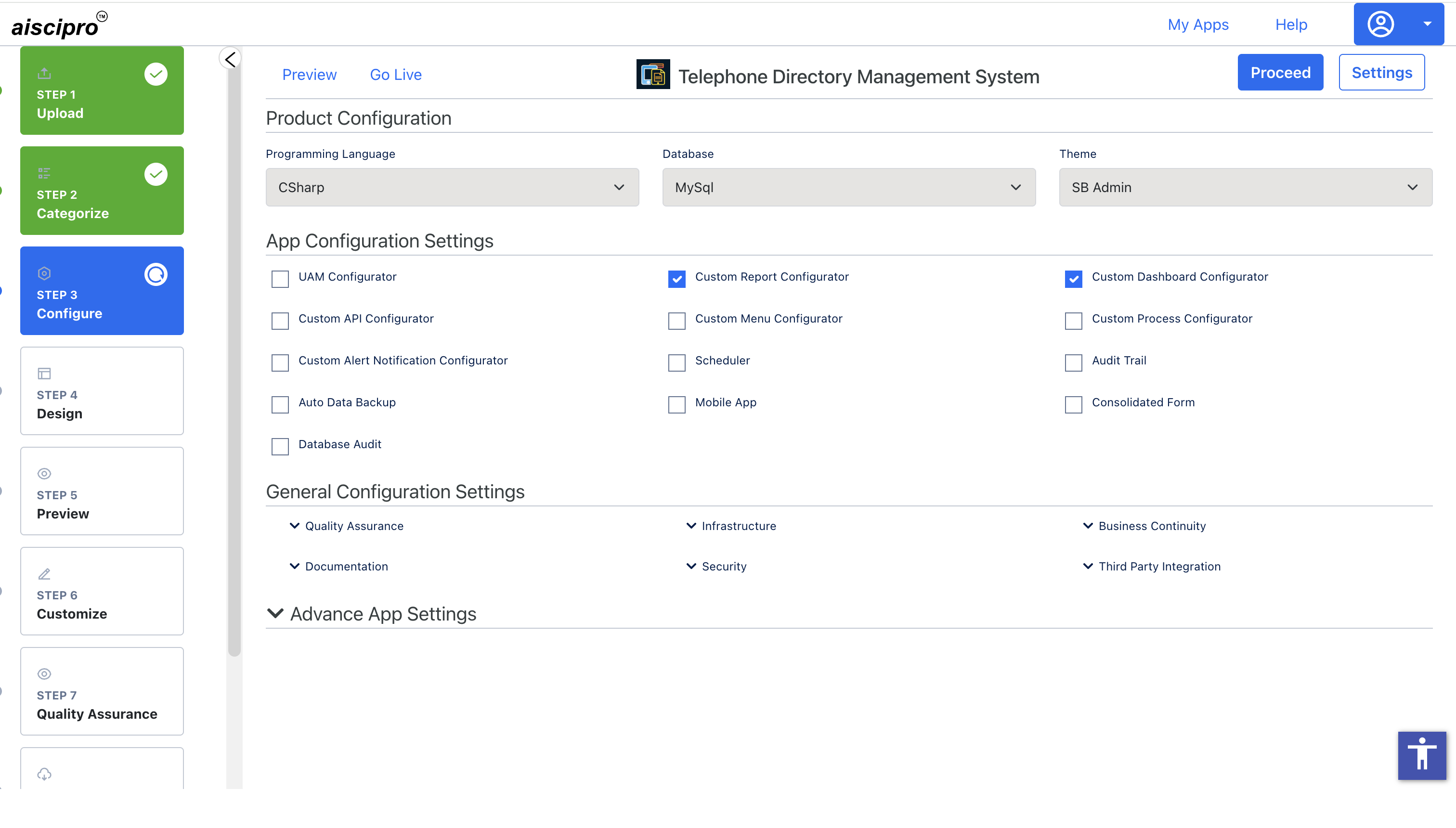Screen dimensions: 1456x828
Task: Expand Security settings
Action: pyautogui.click(x=716, y=567)
